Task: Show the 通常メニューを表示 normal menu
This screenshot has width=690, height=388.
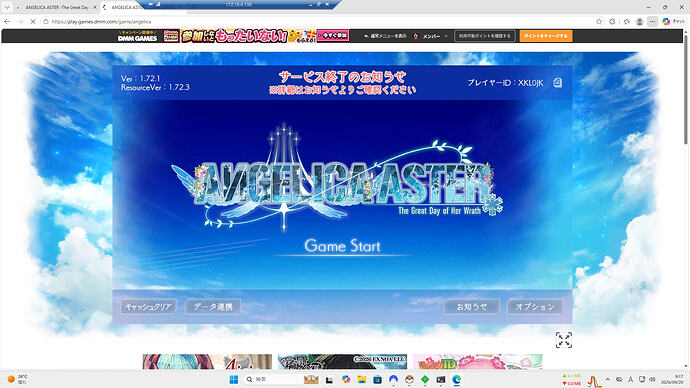Action: point(385,36)
